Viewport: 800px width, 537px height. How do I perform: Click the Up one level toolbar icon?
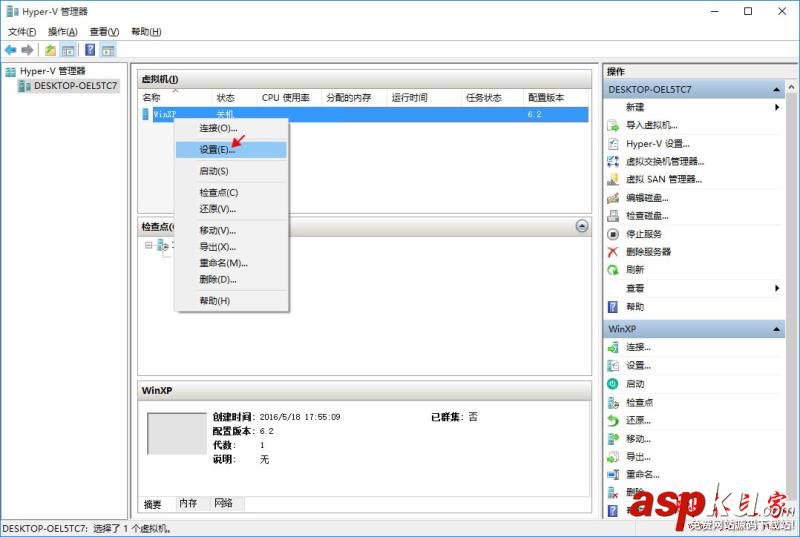[x=50, y=50]
